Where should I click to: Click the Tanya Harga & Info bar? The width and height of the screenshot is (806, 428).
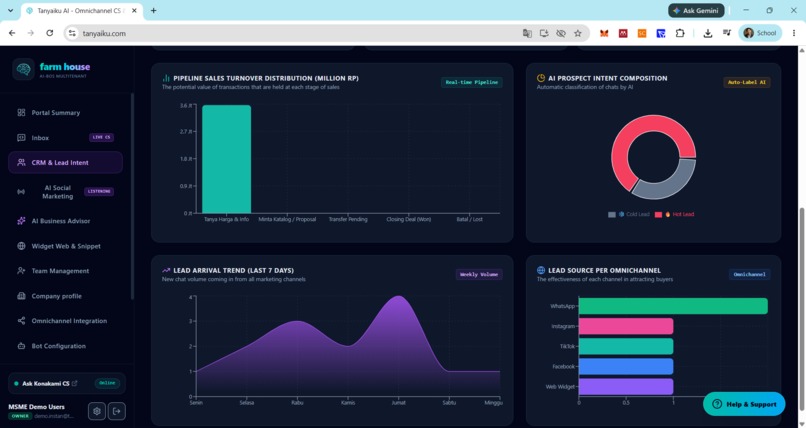(x=226, y=159)
